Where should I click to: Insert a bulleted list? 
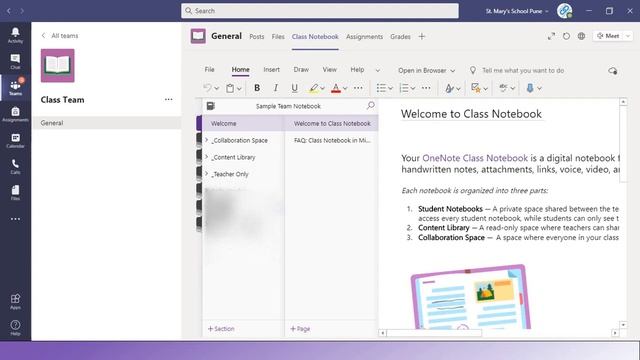381,88
